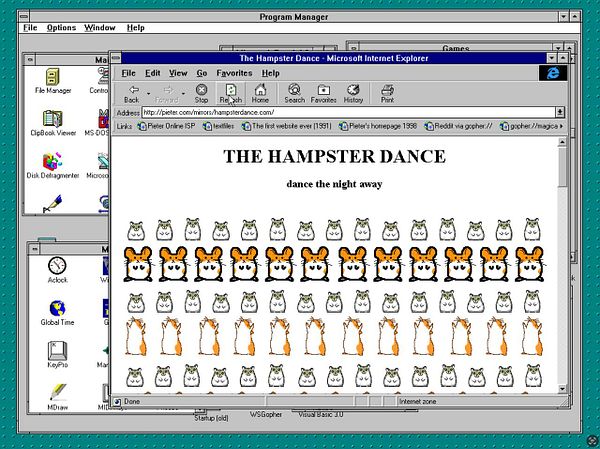Show more Links bar items arrow
Screen dimensions: 600x449
pos(561,126)
